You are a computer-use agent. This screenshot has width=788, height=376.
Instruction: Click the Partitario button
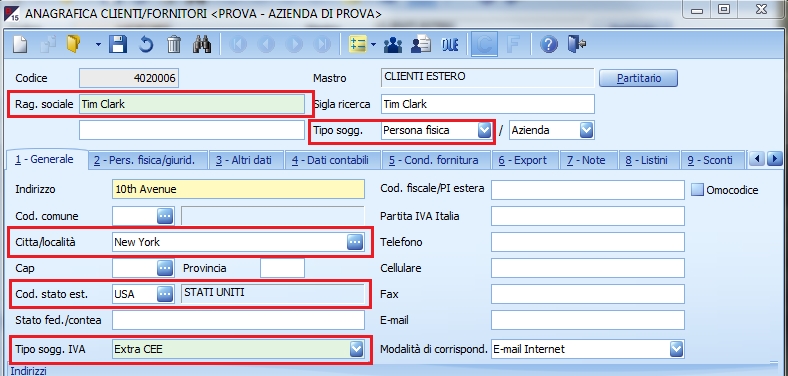click(x=639, y=78)
